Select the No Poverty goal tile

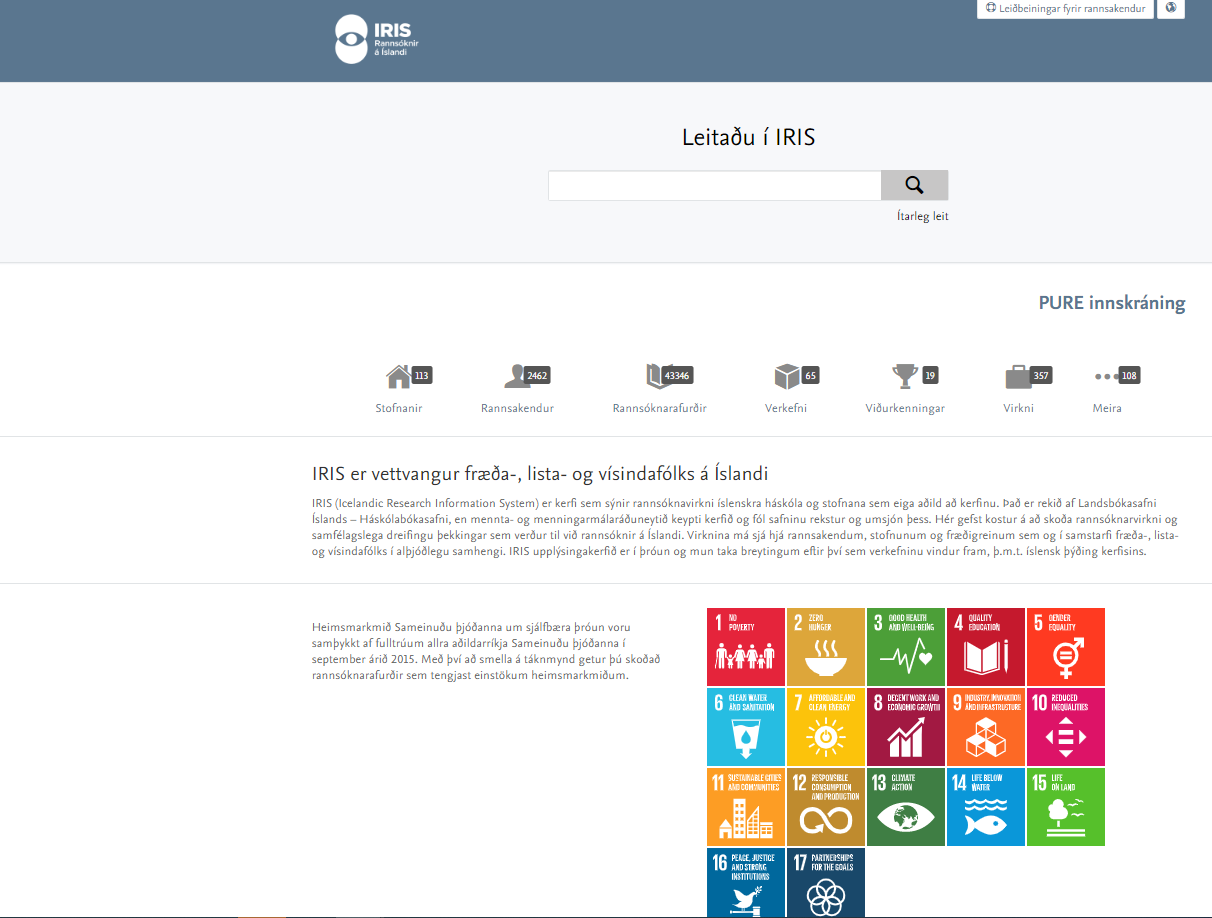(746, 647)
